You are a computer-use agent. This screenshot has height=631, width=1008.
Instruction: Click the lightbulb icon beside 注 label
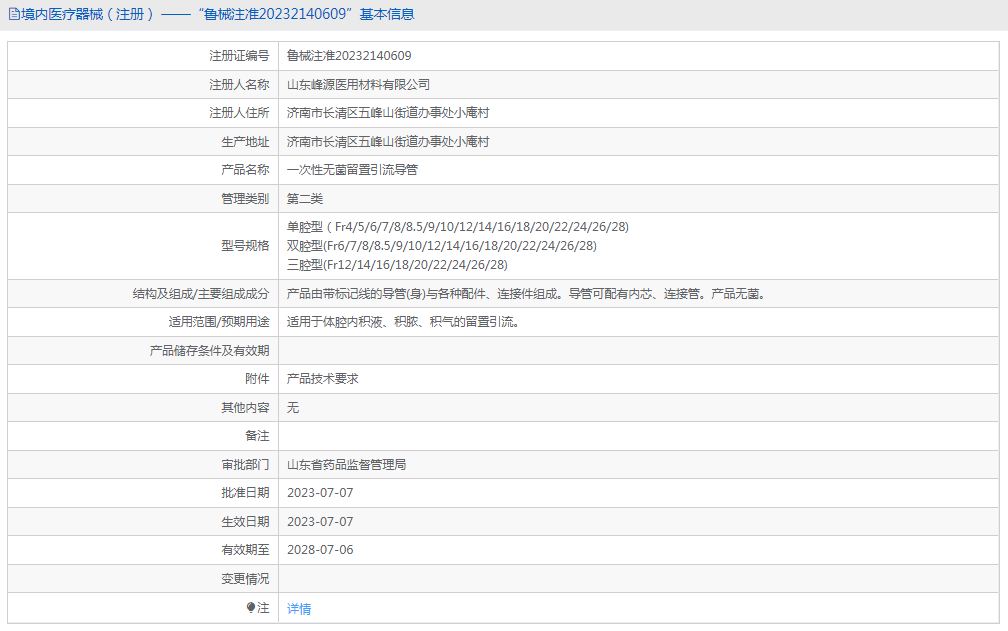251,607
